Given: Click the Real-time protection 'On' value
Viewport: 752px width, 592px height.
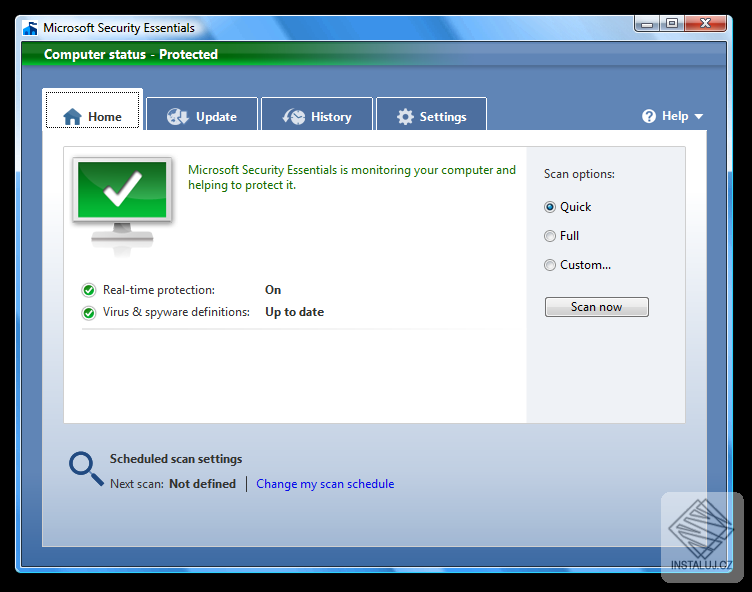Looking at the screenshot, I should point(273,290).
